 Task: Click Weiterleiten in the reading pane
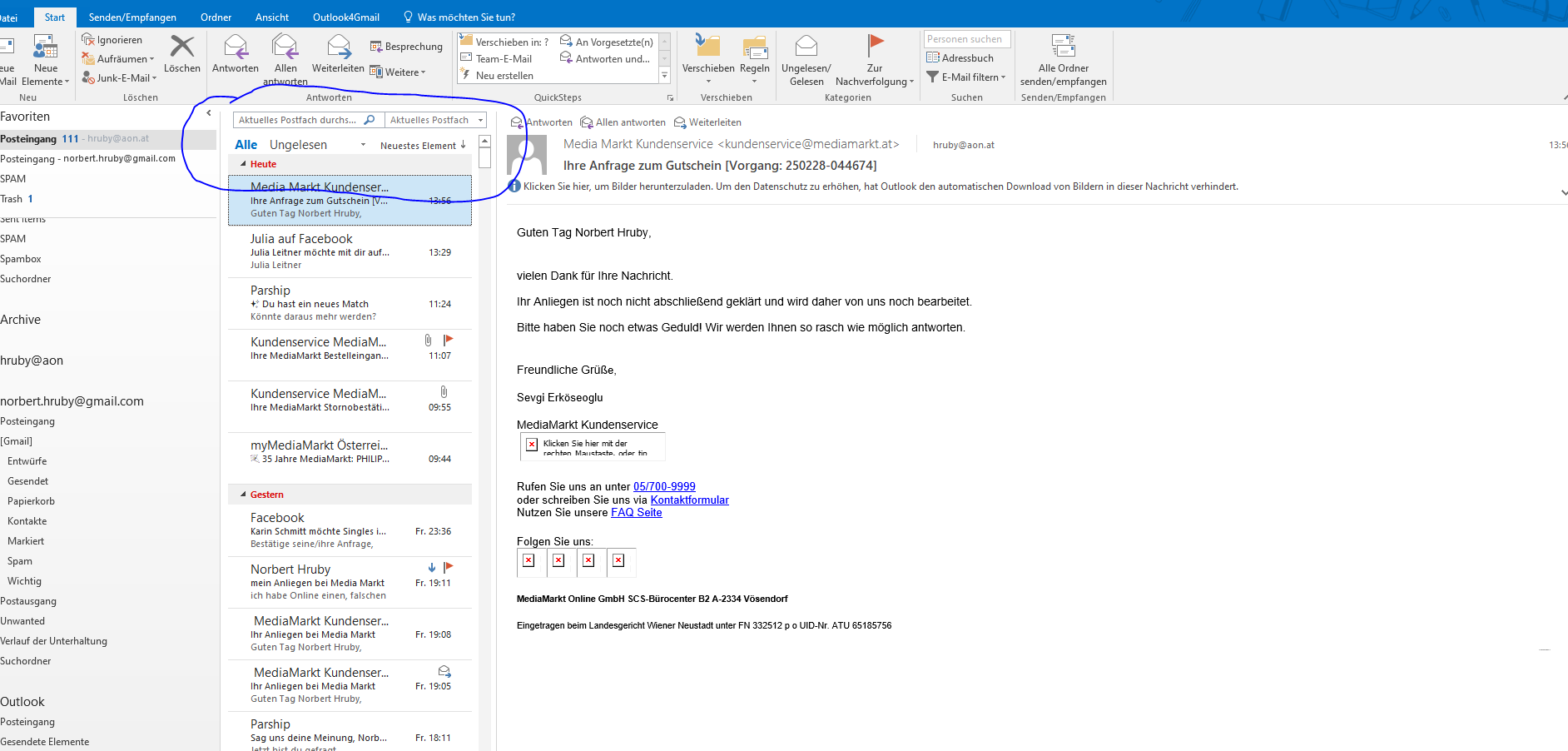[707, 122]
